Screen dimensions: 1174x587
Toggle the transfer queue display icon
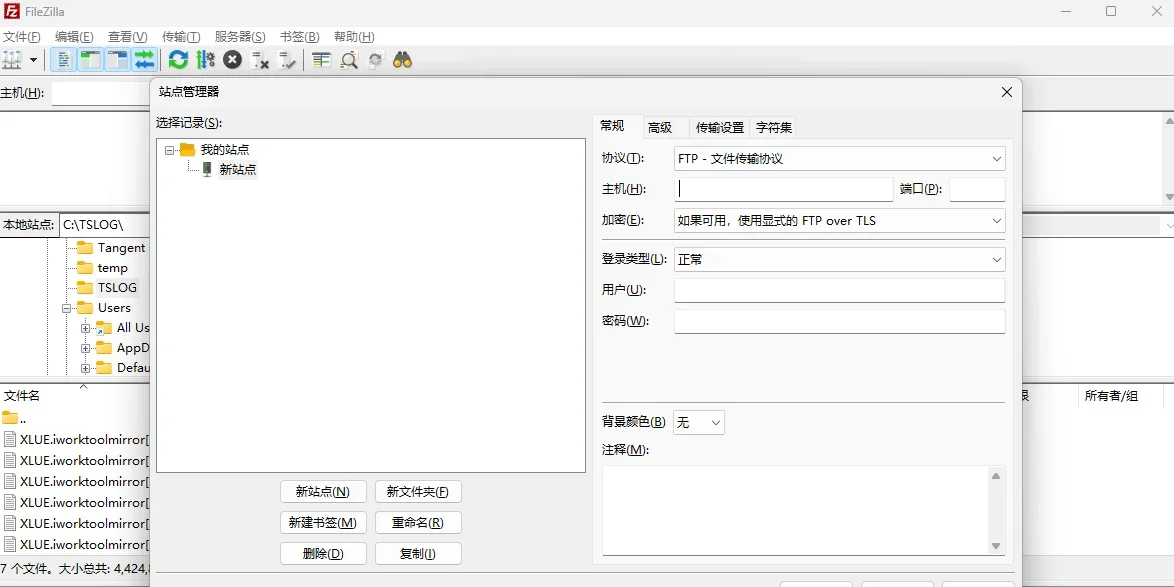pyautogui.click(x=145, y=59)
